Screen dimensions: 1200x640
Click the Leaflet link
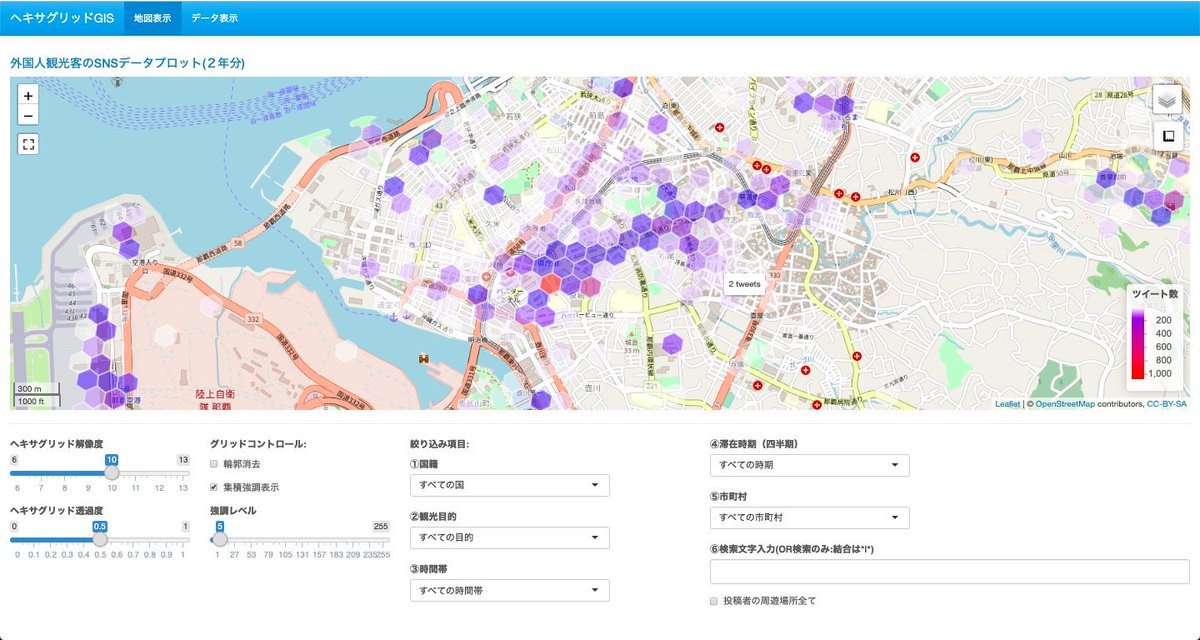(x=1007, y=404)
